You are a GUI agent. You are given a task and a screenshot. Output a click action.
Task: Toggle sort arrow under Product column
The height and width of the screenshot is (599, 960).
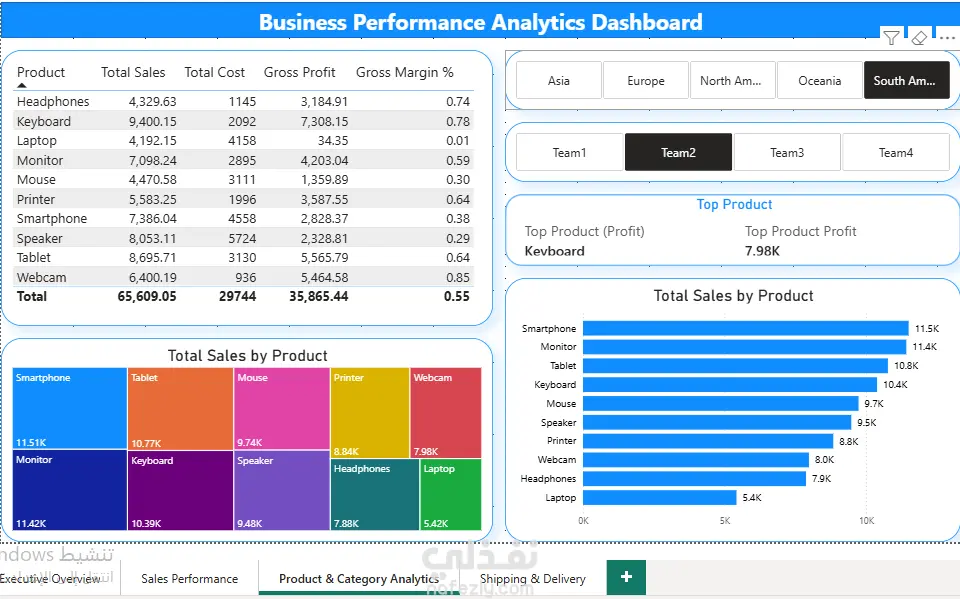point(22,86)
